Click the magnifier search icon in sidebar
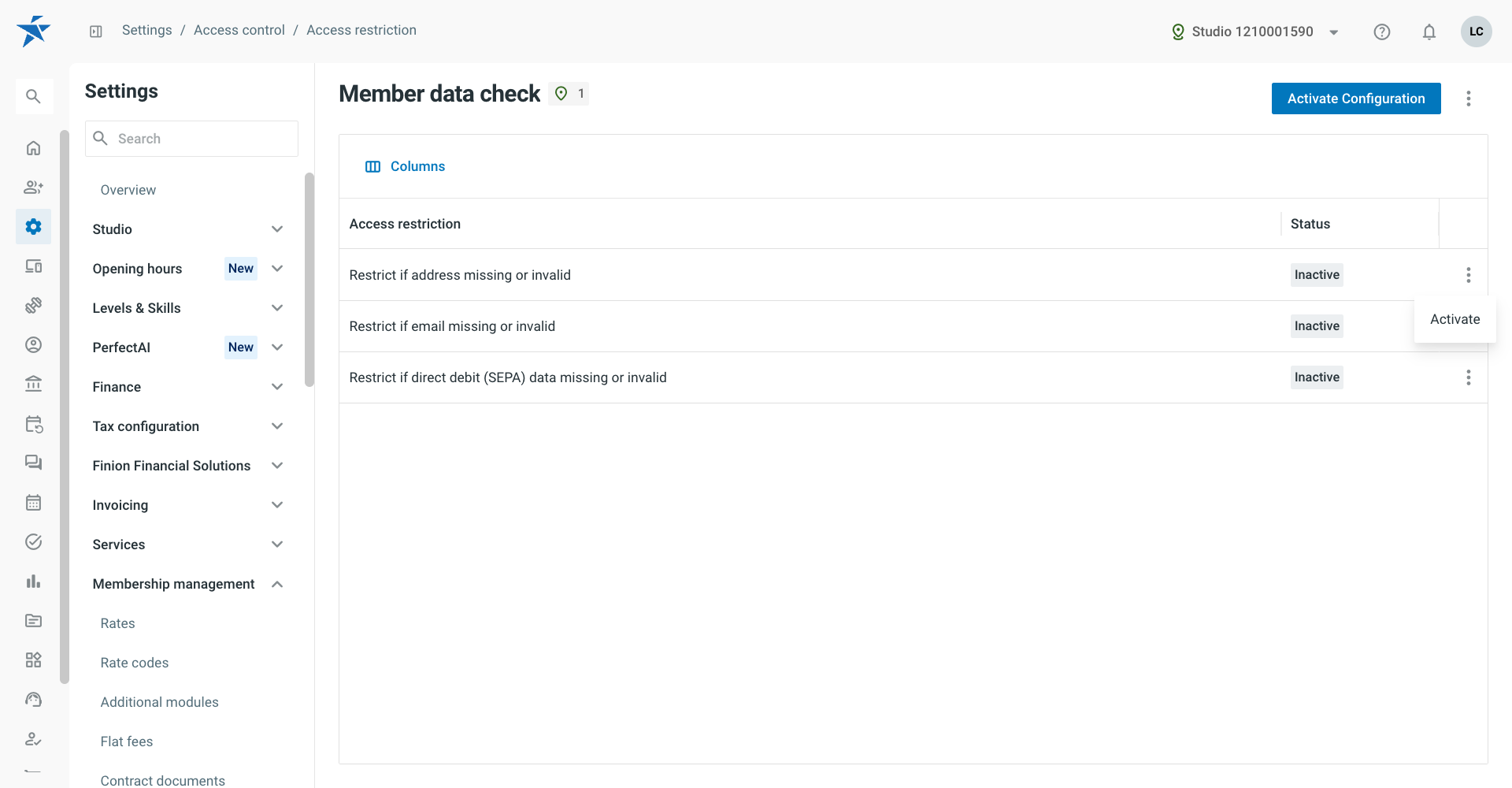Image resolution: width=1512 pixels, height=788 pixels. tap(33, 96)
